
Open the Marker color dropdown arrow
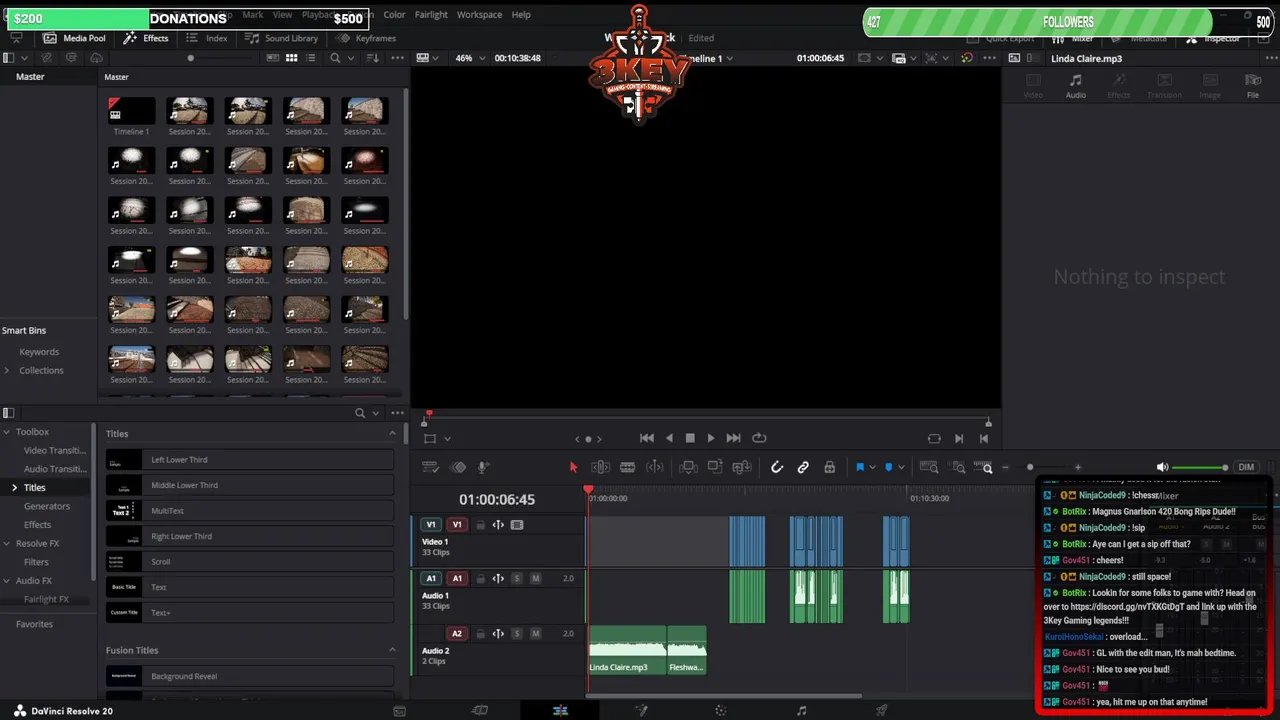[901, 468]
